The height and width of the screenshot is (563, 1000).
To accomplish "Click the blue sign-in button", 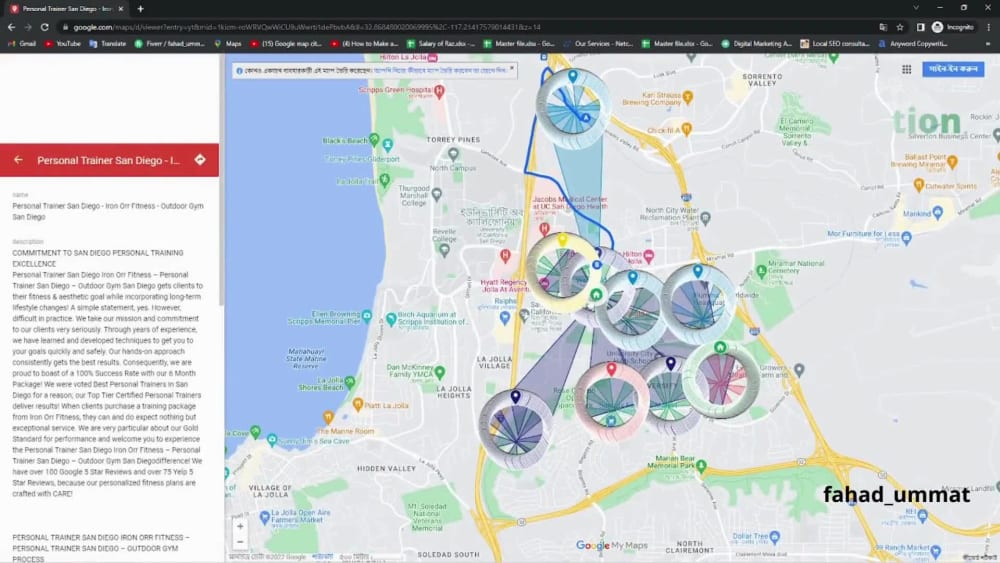I will pyautogui.click(x=953, y=69).
